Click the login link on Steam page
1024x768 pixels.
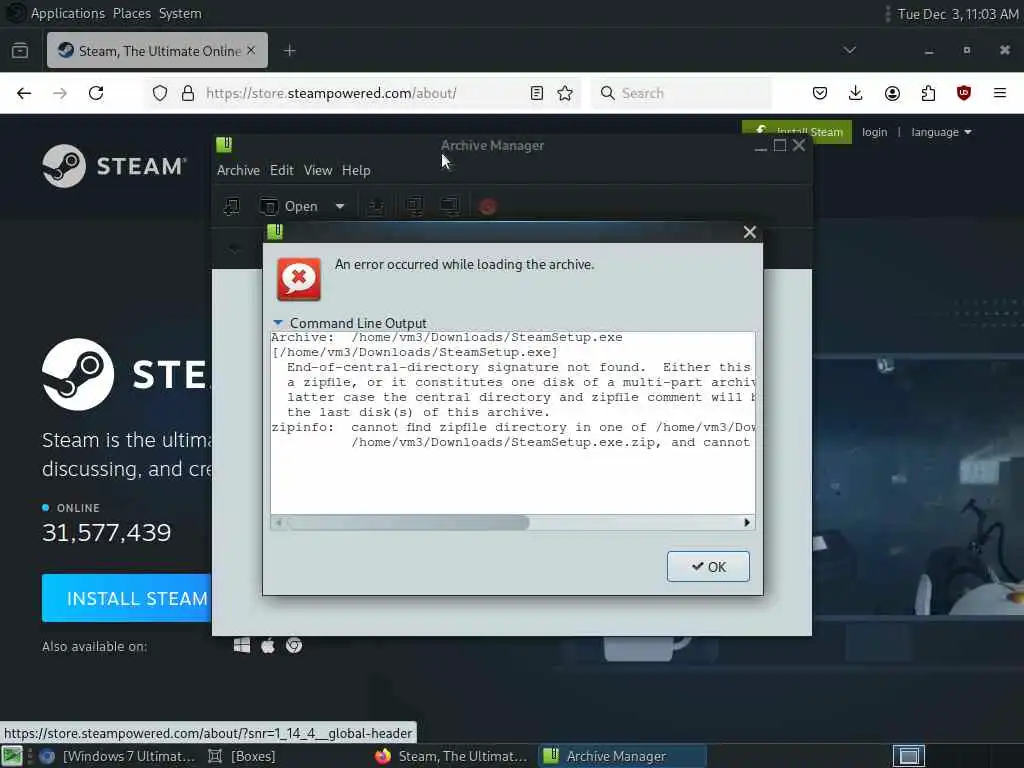[x=874, y=132]
